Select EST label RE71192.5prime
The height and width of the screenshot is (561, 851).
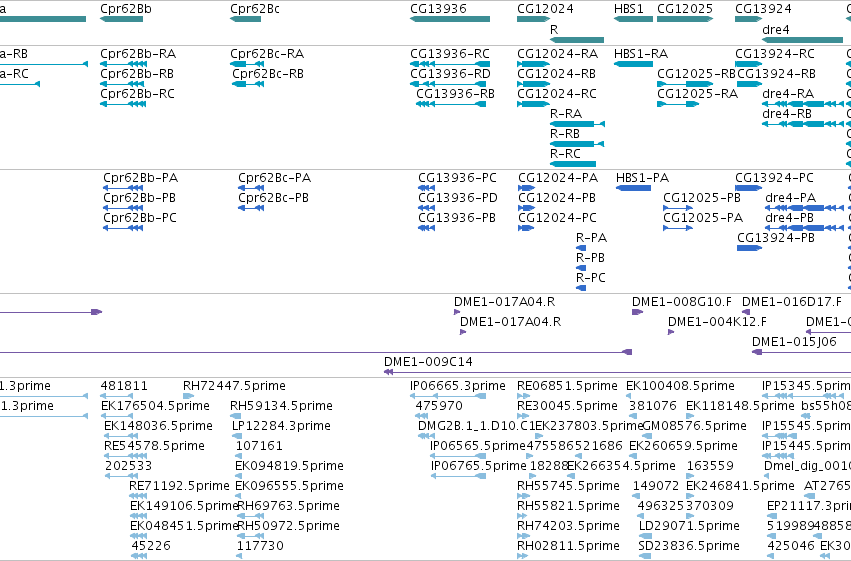click(x=179, y=487)
